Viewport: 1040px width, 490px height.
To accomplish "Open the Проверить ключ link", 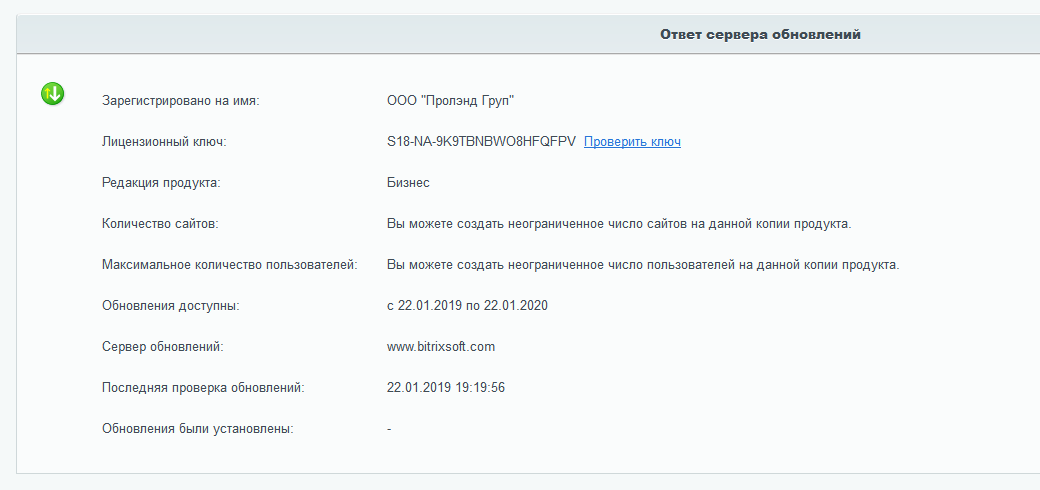I will (x=632, y=142).
